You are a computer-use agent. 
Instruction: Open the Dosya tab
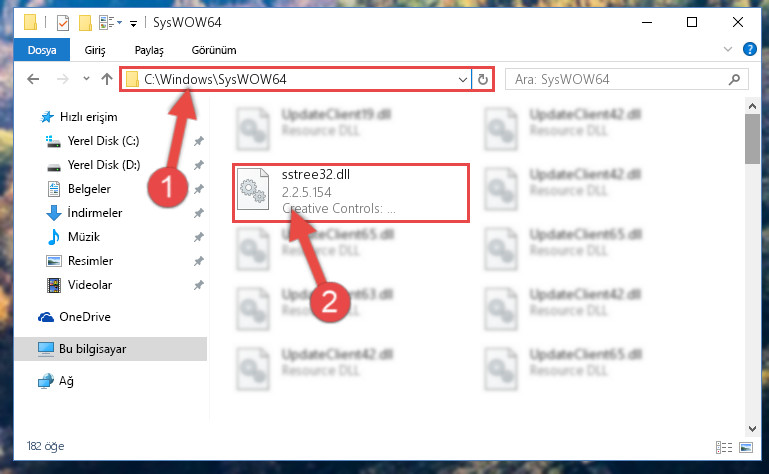[x=42, y=50]
